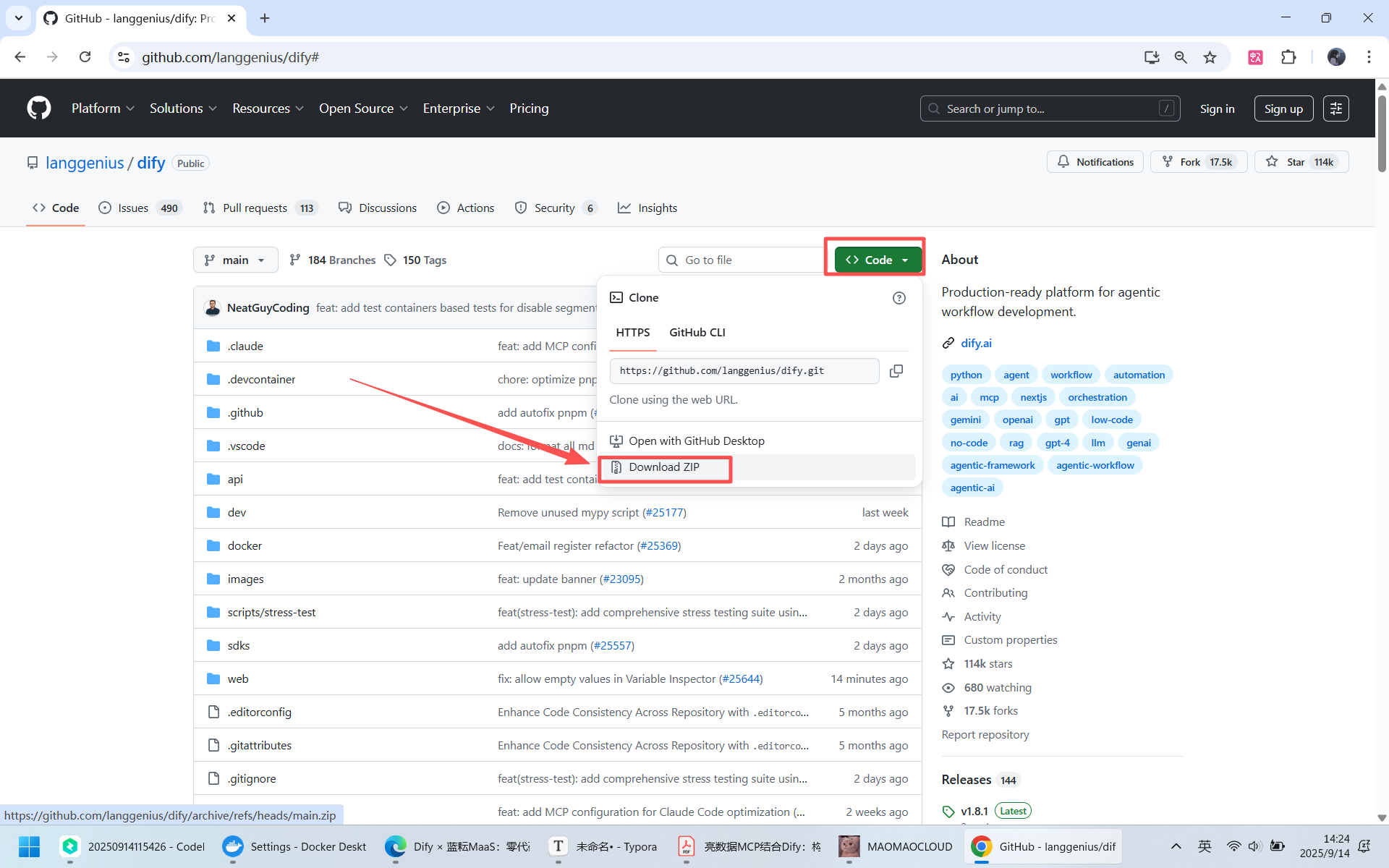Open Chrome profile avatar

(x=1336, y=57)
